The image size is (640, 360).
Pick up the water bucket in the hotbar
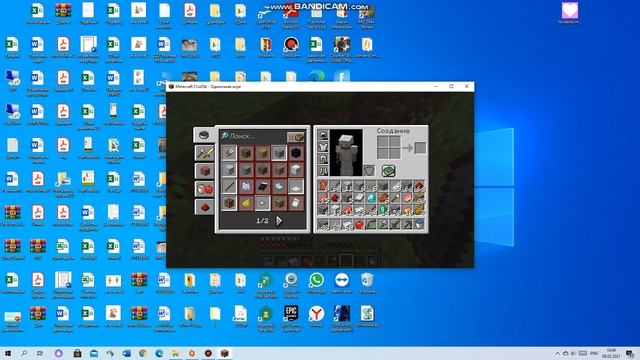419,224
